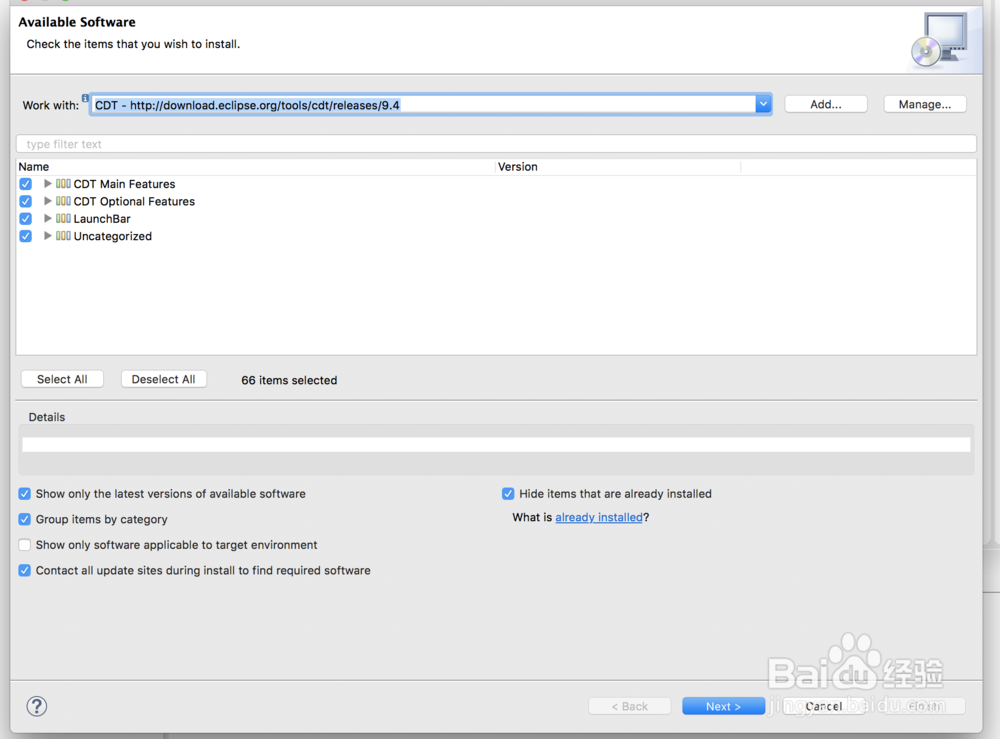Image resolution: width=1000 pixels, height=739 pixels.
Task: Select the CDT Main Features row text
Action: tap(124, 184)
